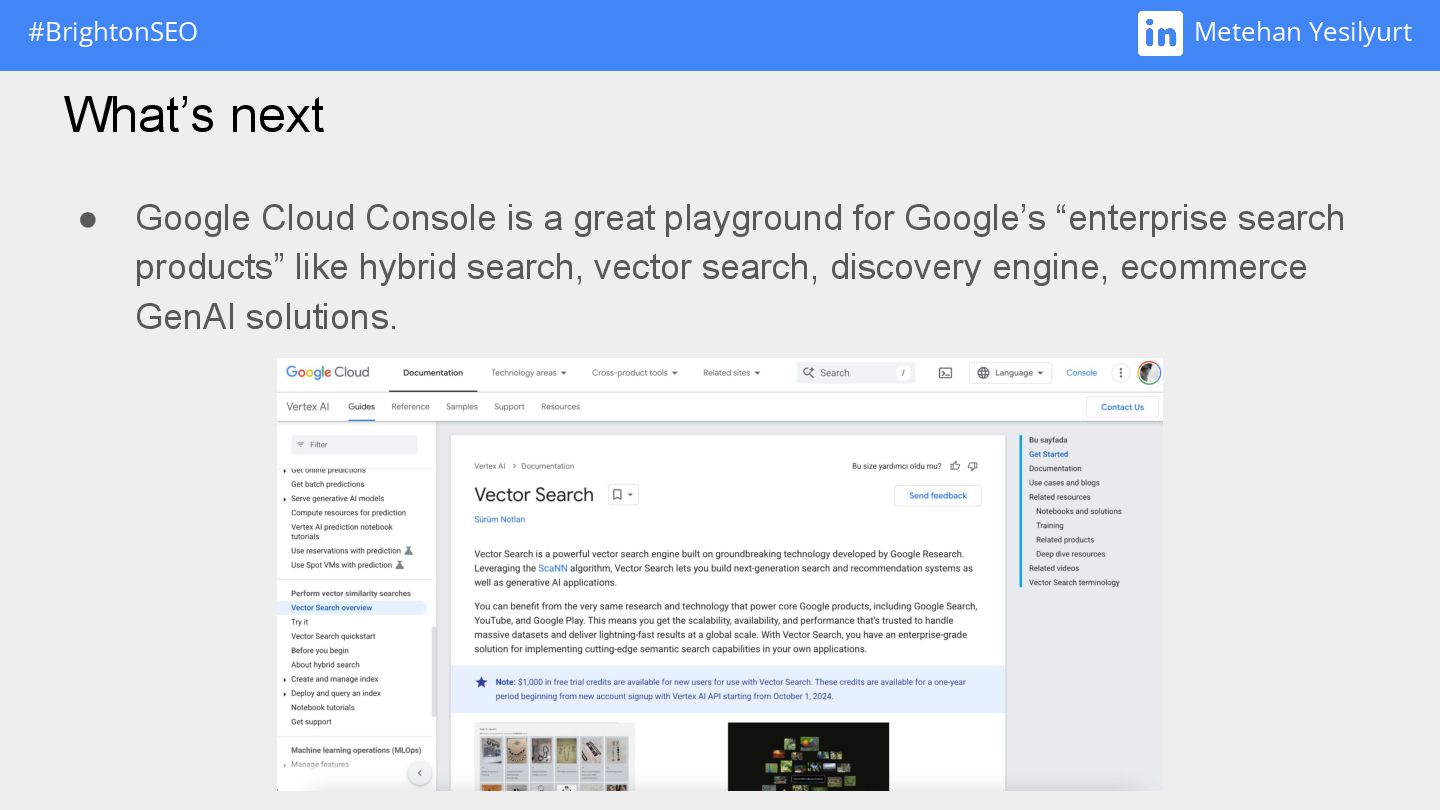
Task: Click the preview flask icon beside Use Spot VMs
Action: tap(400, 565)
